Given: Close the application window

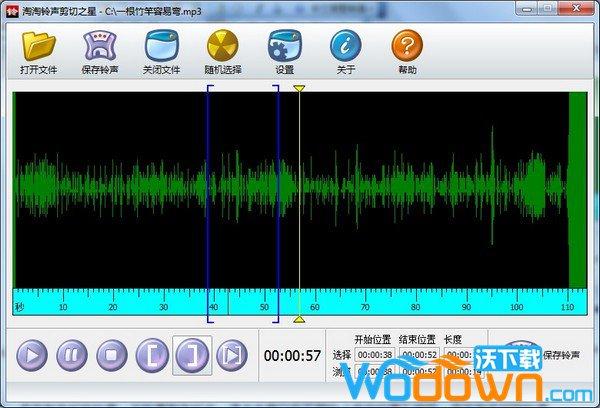Looking at the screenshot, I should point(576,8).
